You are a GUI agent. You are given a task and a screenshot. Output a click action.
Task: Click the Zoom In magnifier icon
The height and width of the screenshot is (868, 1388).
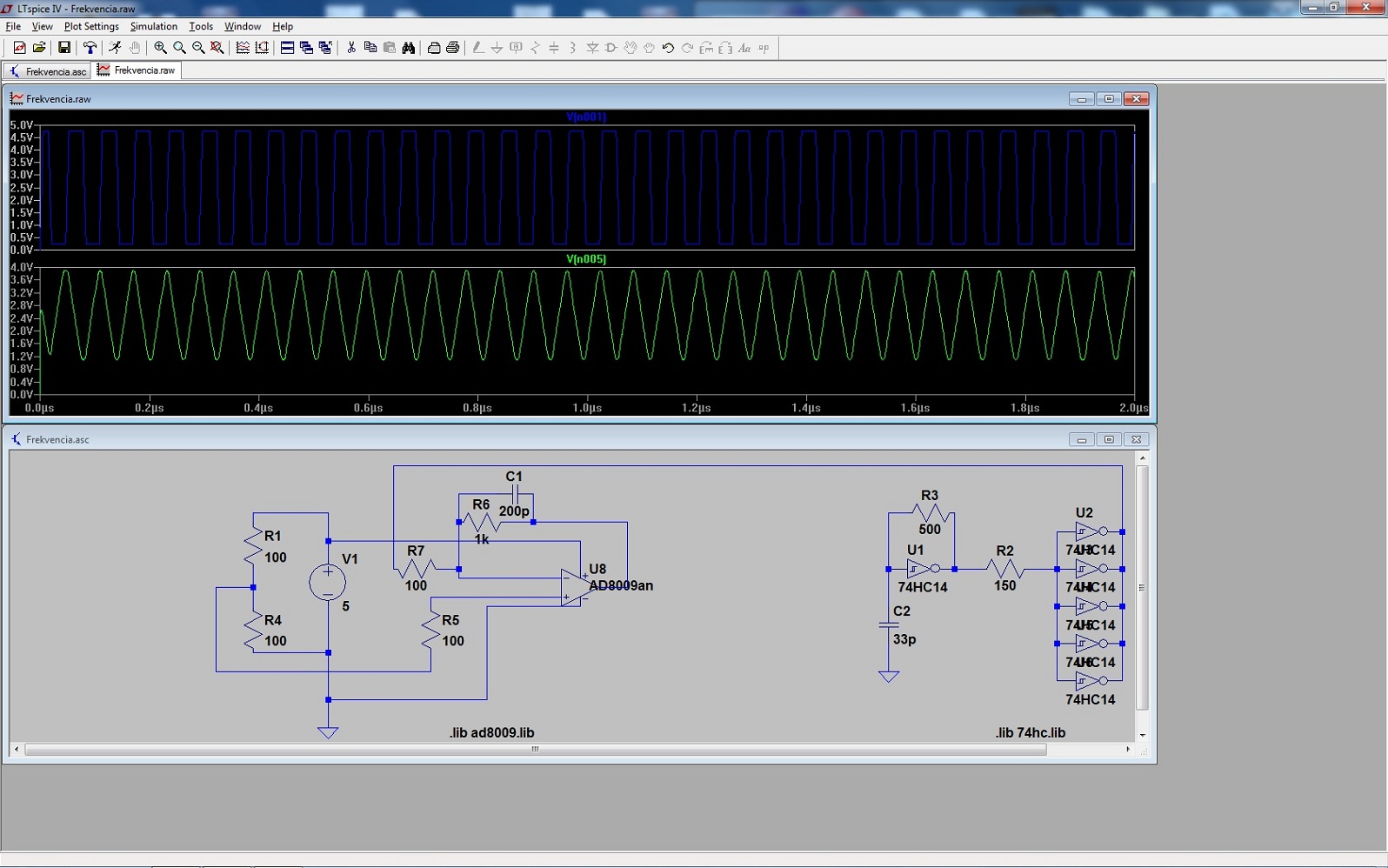(x=160, y=48)
